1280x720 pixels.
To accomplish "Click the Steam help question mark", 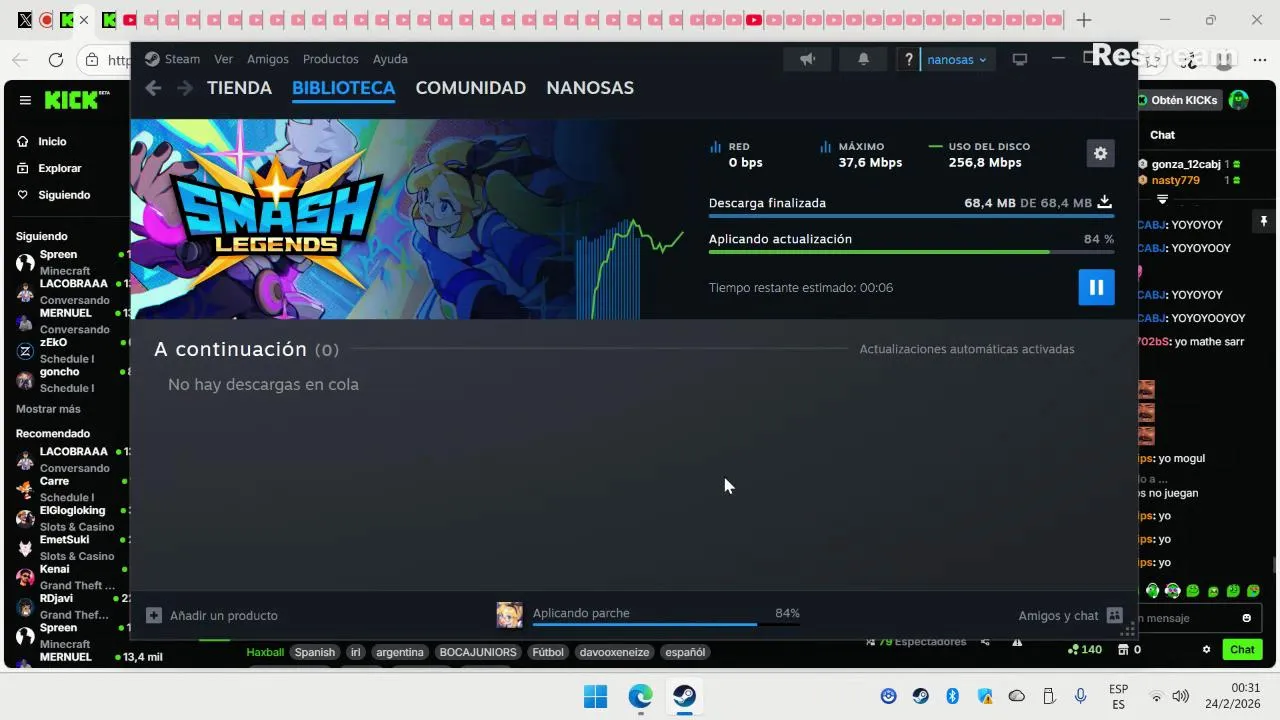I will (x=908, y=59).
